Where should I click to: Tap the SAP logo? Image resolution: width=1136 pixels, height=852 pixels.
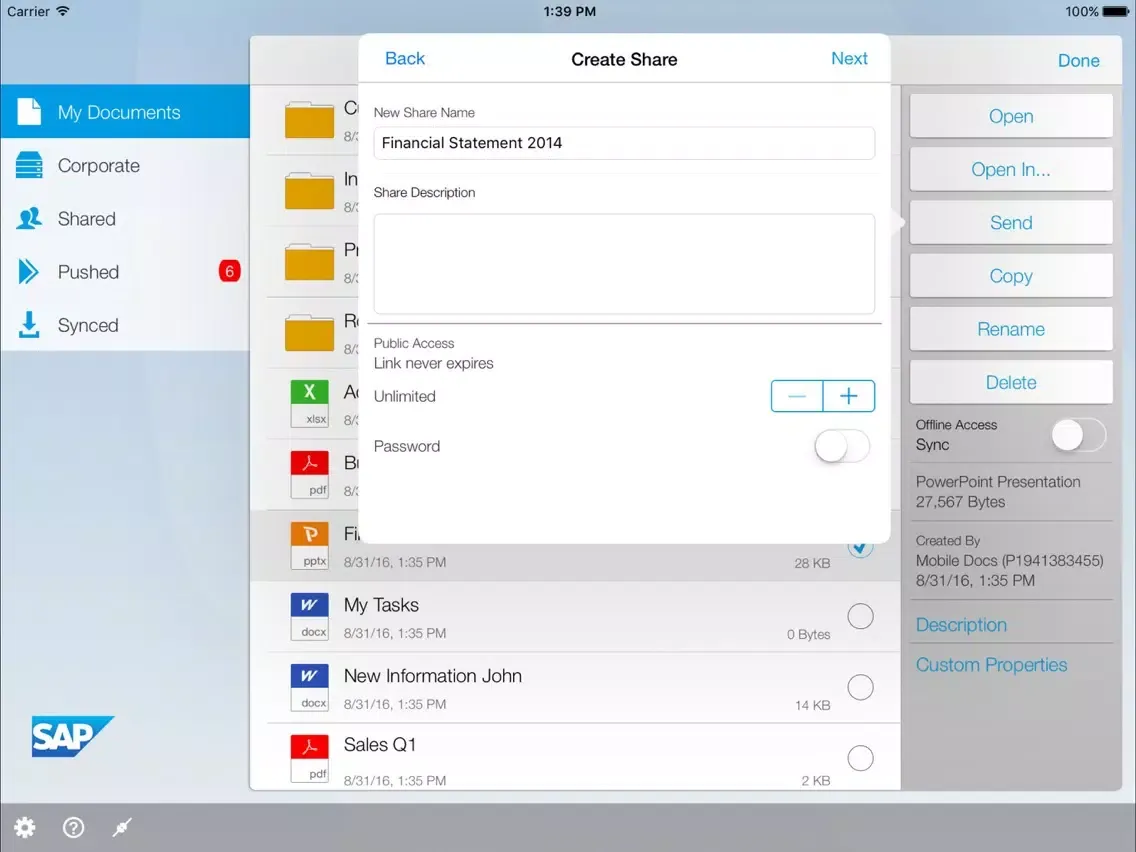coord(72,737)
